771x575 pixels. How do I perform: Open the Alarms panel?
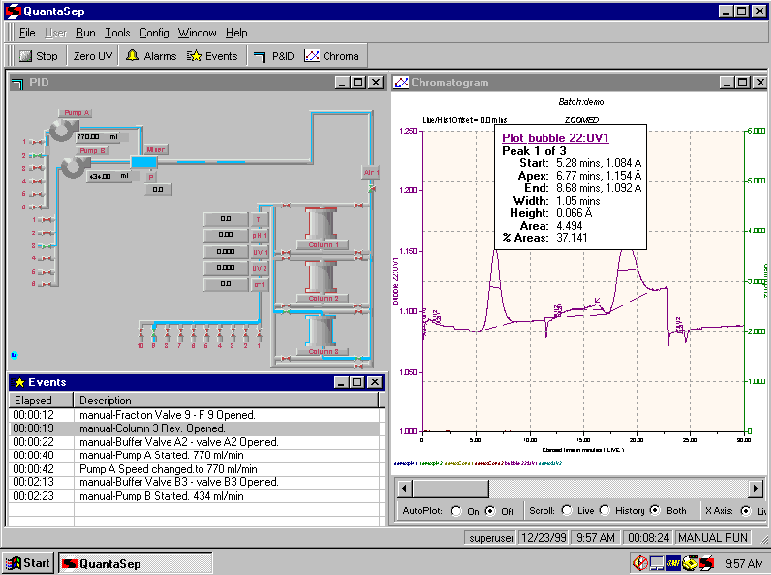point(151,56)
